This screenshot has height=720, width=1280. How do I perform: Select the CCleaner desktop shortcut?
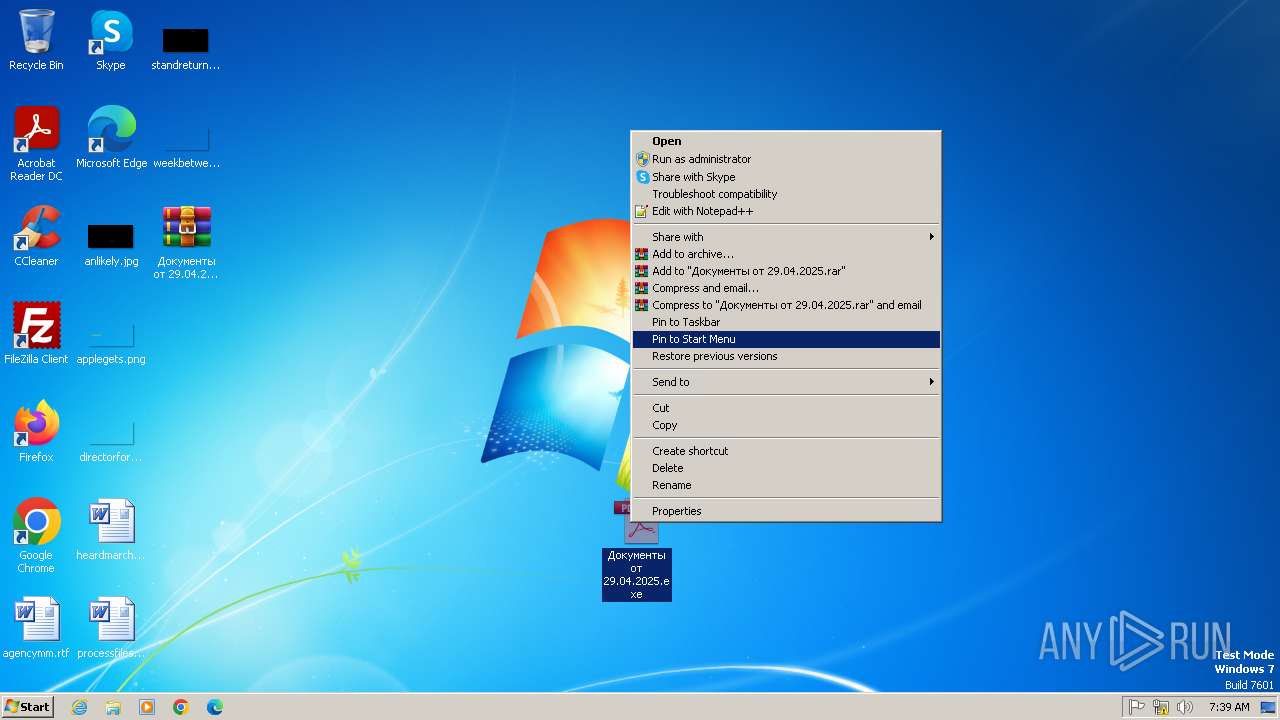[36, 235]
